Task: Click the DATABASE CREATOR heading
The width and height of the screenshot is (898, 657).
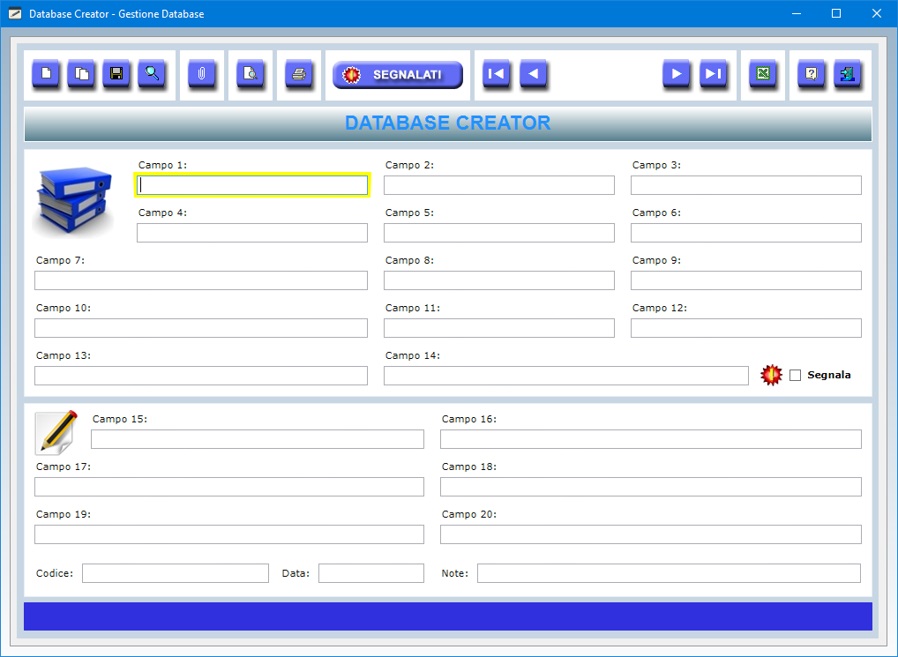Action: 447,123
